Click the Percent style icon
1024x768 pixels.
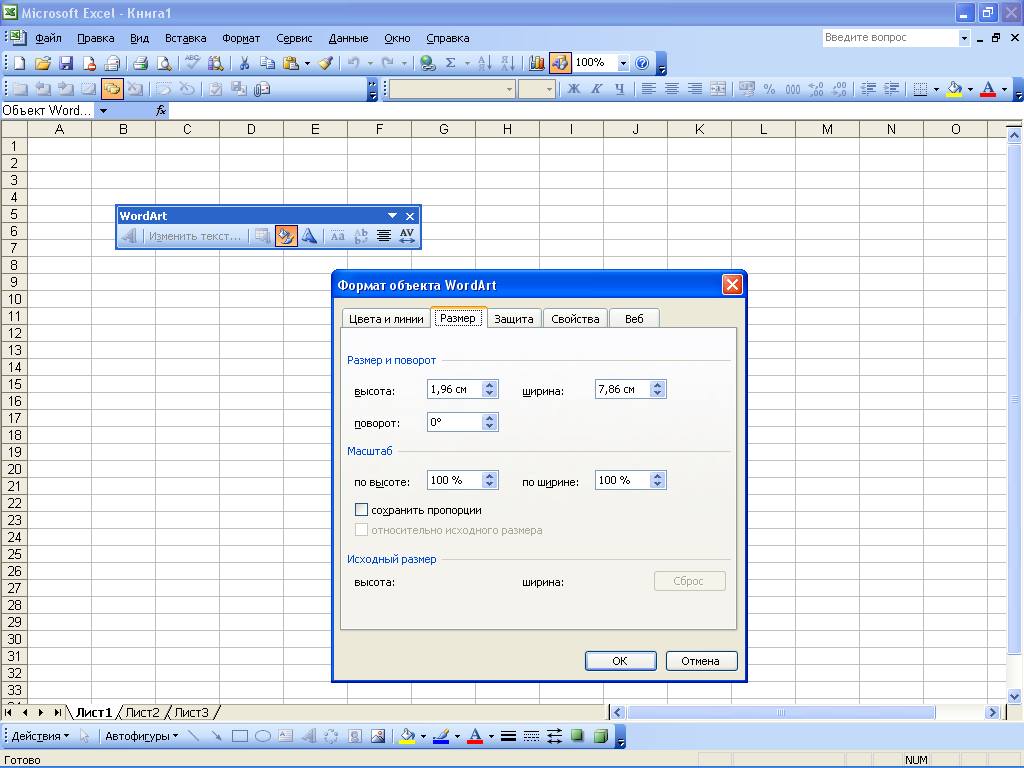[769, 89]
